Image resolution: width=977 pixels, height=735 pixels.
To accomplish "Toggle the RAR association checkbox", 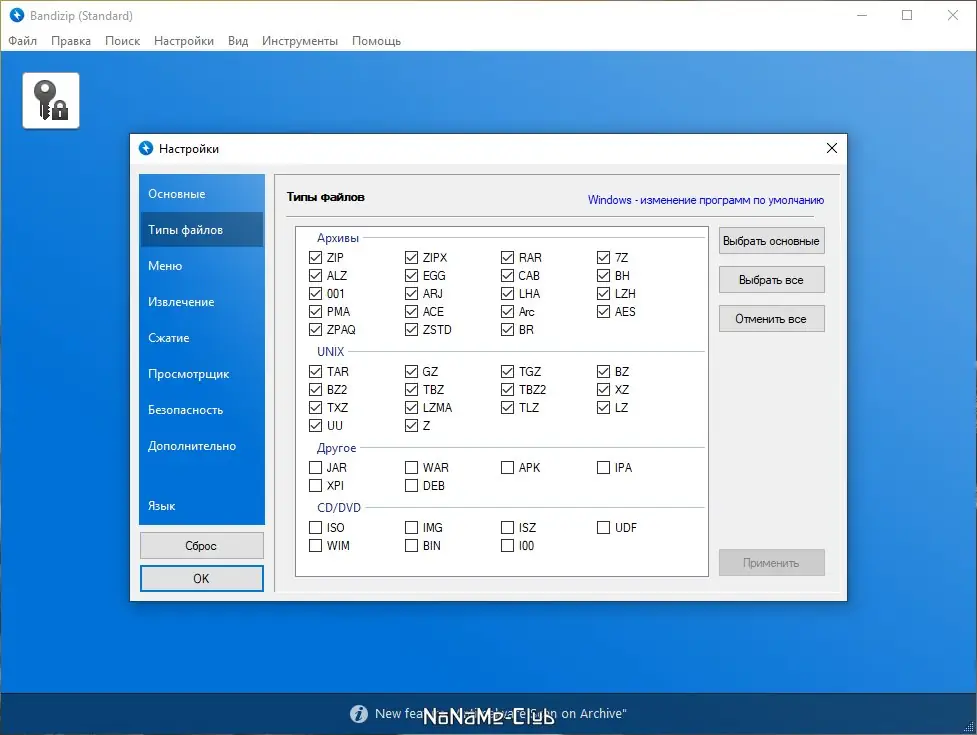I will click(507, 257).
